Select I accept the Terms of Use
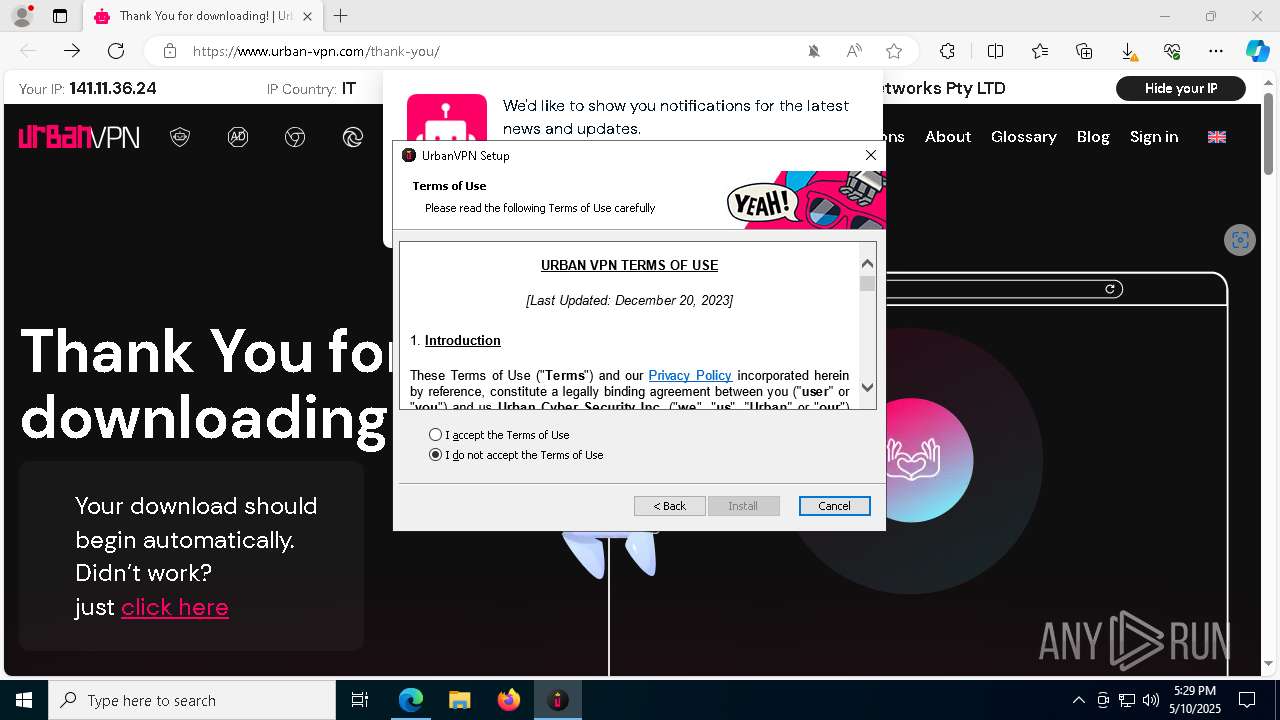This screenshot has height=720, width=1280. 499,435
